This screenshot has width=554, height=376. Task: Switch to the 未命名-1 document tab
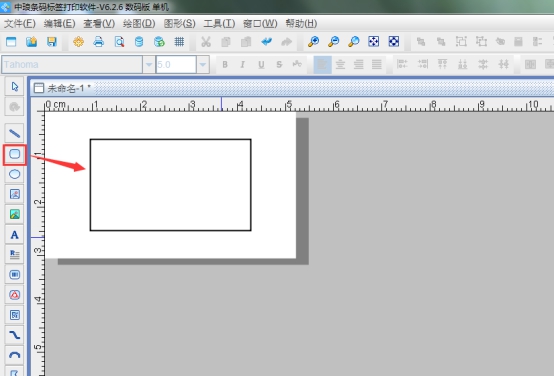coord(63,88)
